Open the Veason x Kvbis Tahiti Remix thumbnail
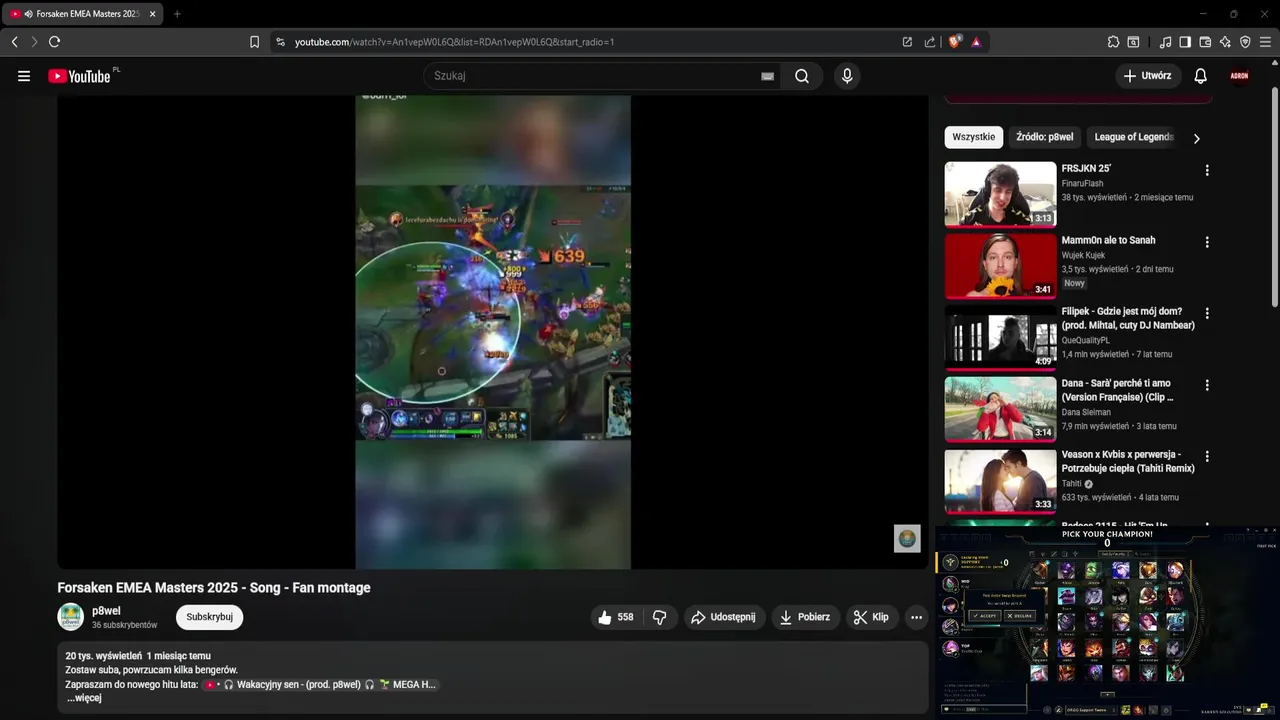The height and width of the screenshot is (720, 1280). [1000, 481]
